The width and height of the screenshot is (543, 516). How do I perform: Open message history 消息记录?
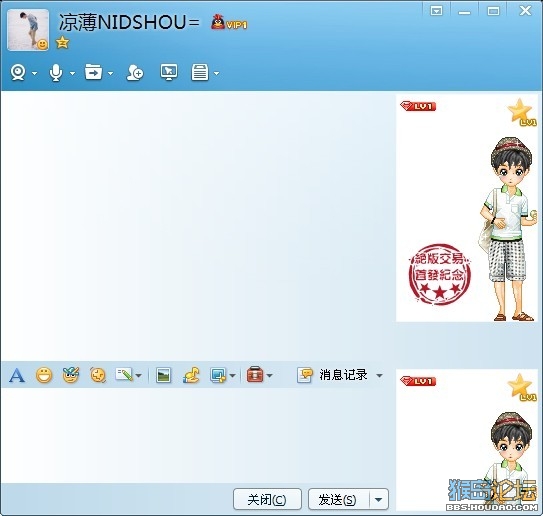click(332, 375)
